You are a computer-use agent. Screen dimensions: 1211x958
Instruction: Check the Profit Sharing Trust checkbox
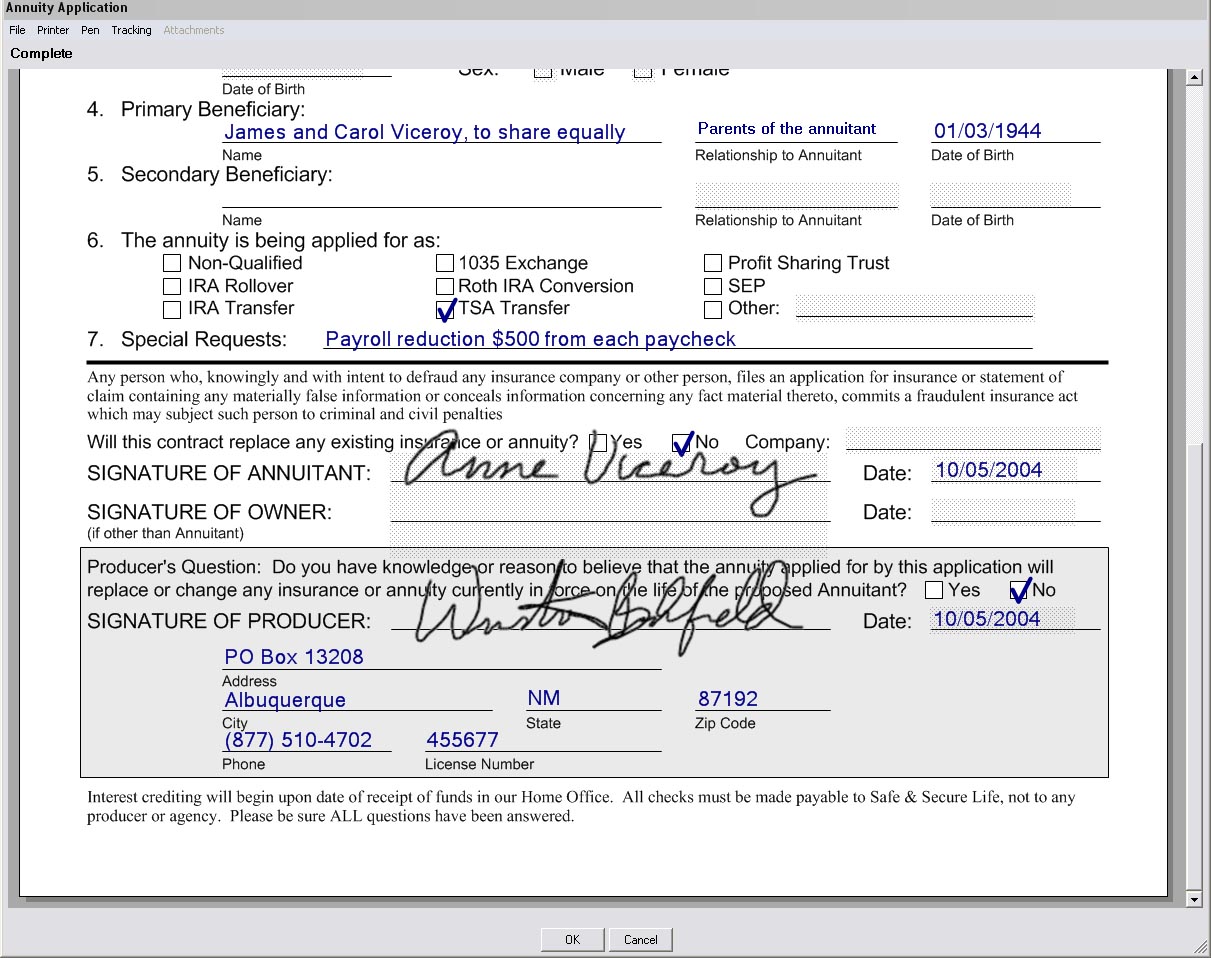(x=713, y=264)
